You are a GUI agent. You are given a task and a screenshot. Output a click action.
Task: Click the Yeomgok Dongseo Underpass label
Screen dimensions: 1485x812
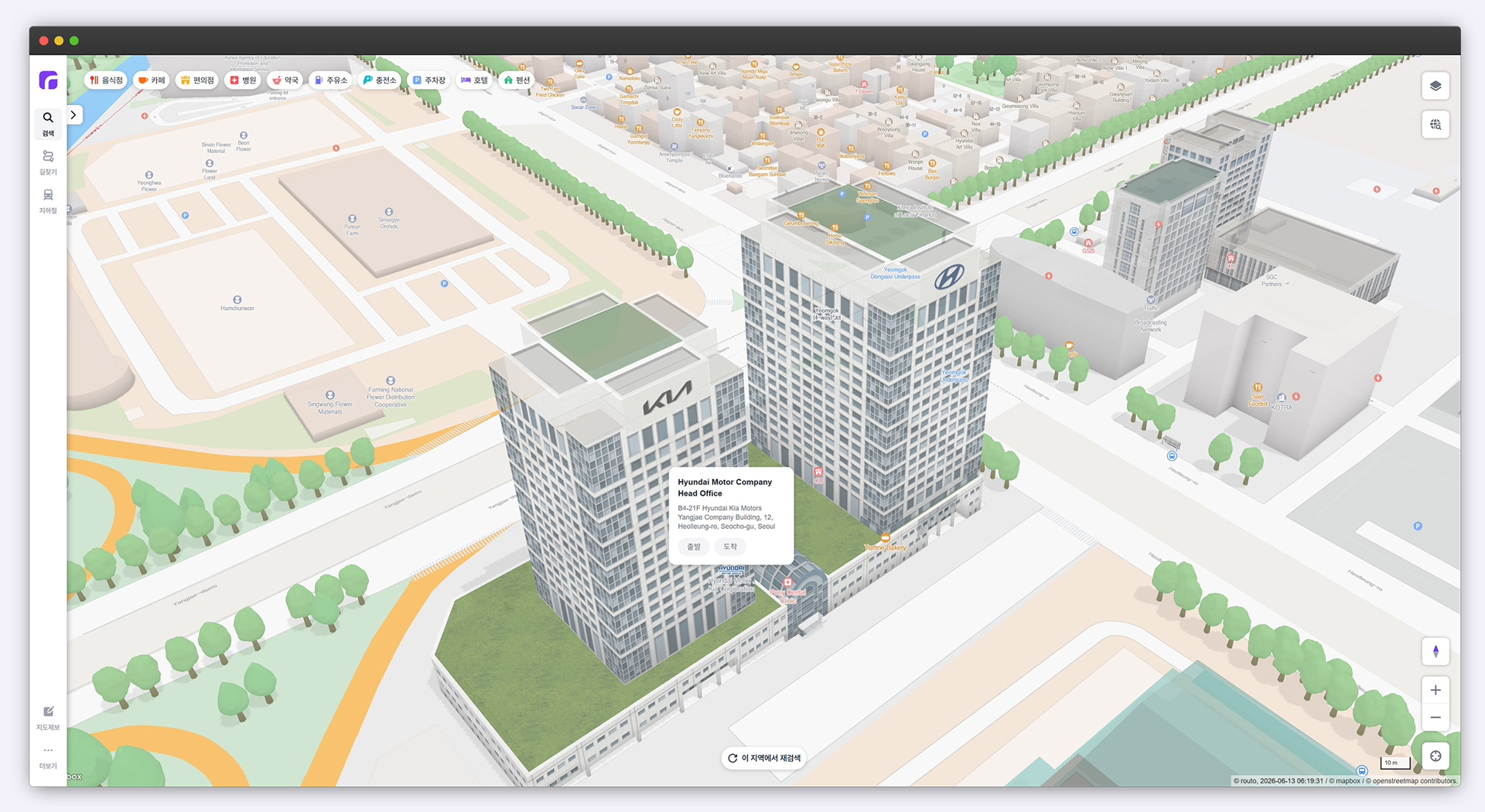pos(895,273)
